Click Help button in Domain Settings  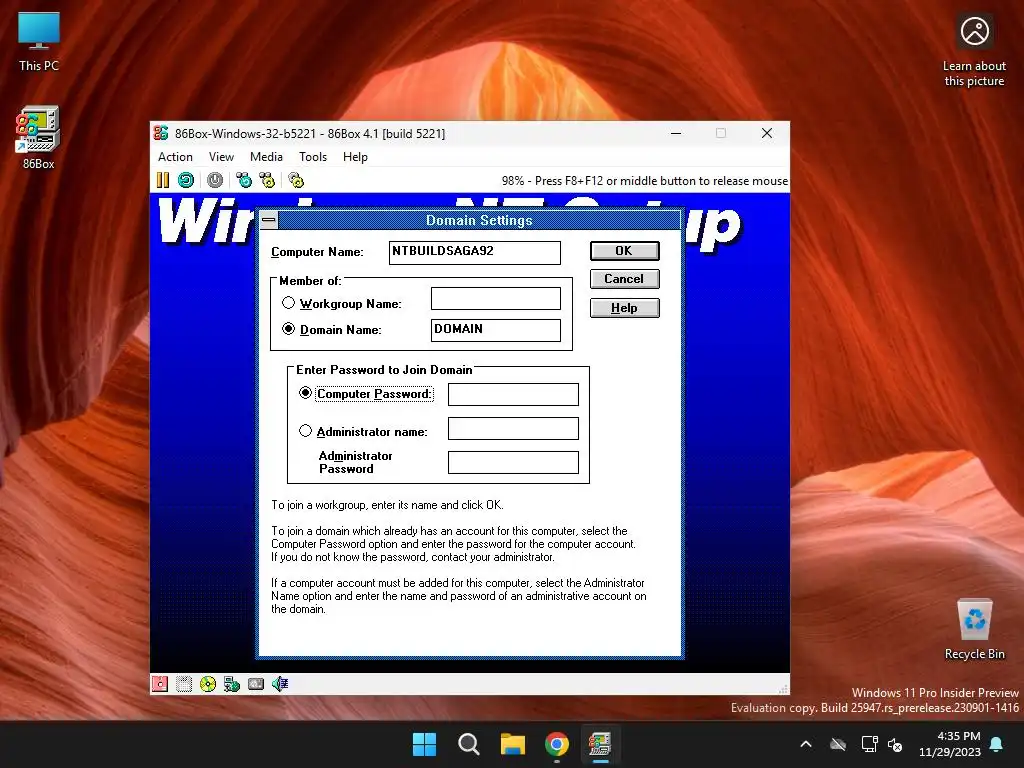pos(624,308)
